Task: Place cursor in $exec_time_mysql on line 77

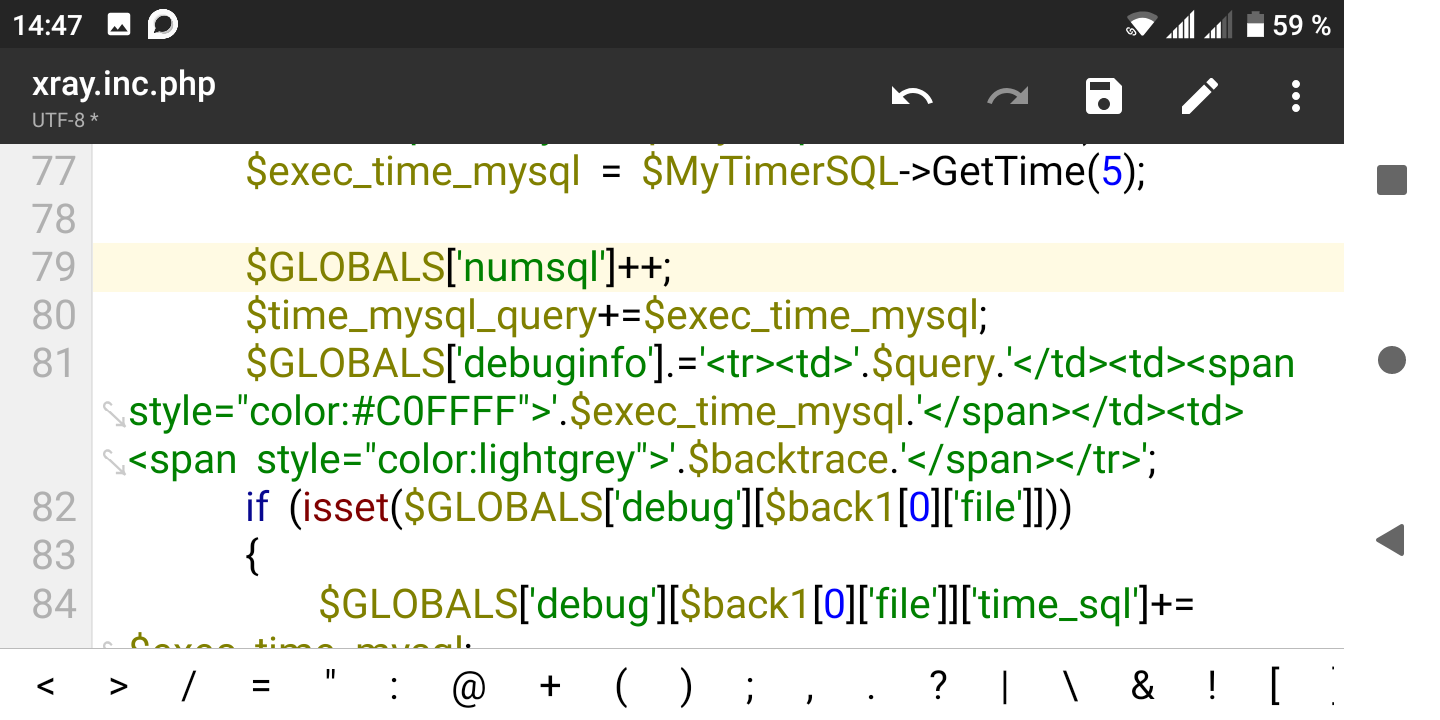Action: click(413, 173)
